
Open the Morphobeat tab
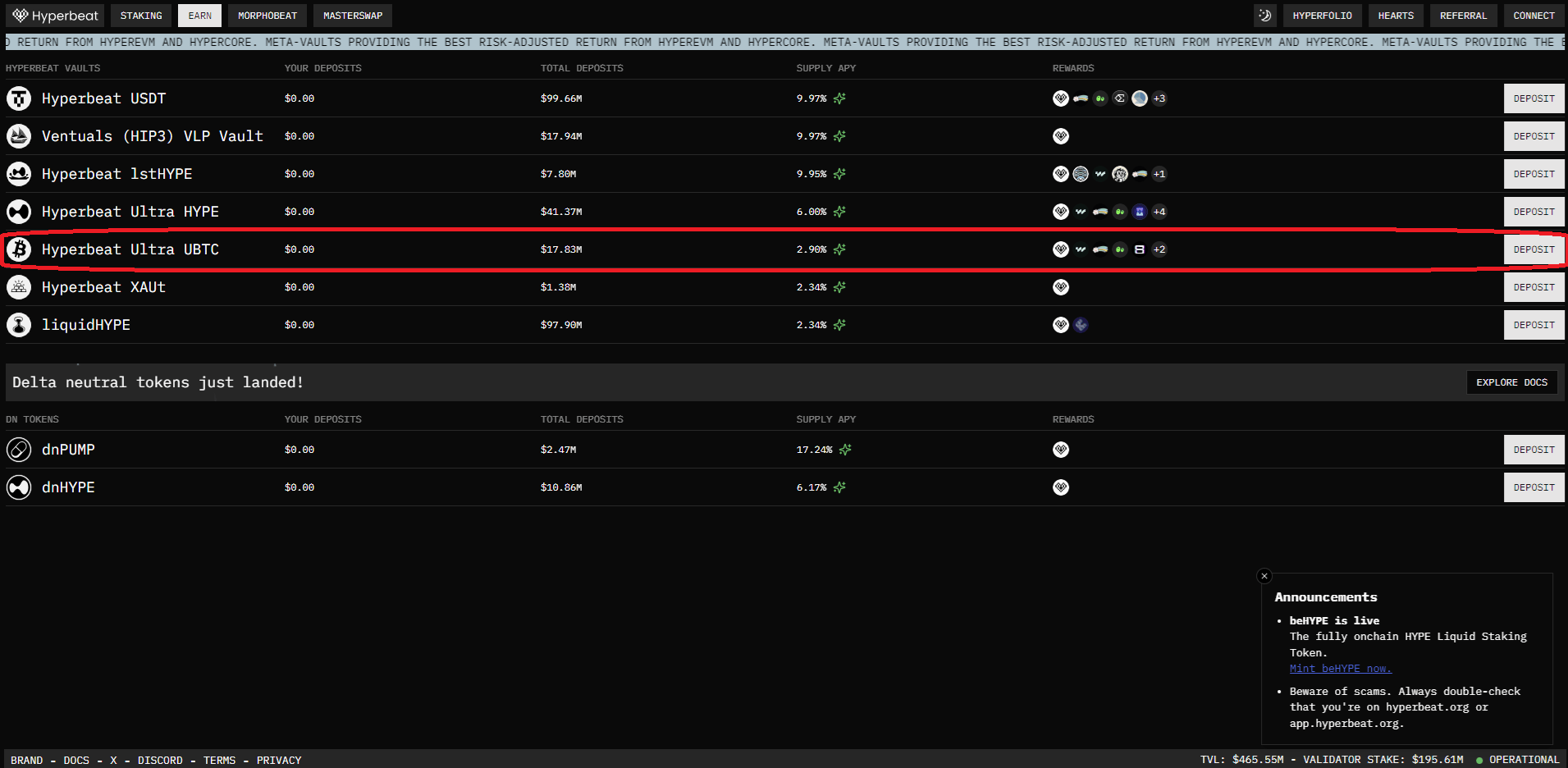coord(267,16)
